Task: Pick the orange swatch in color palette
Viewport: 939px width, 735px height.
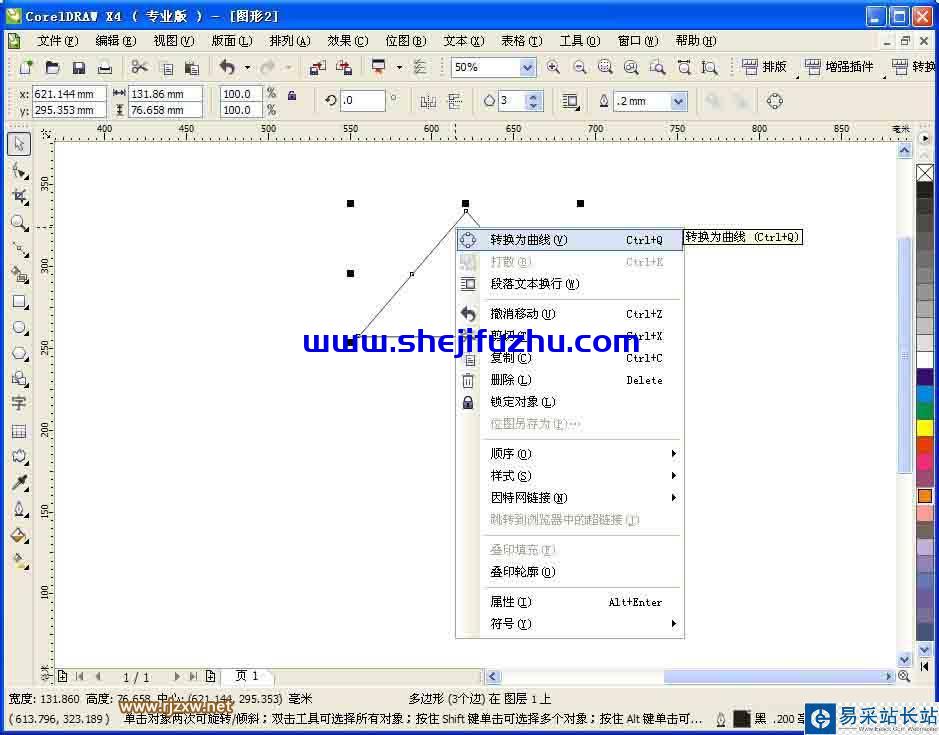Action: [925, 496]
